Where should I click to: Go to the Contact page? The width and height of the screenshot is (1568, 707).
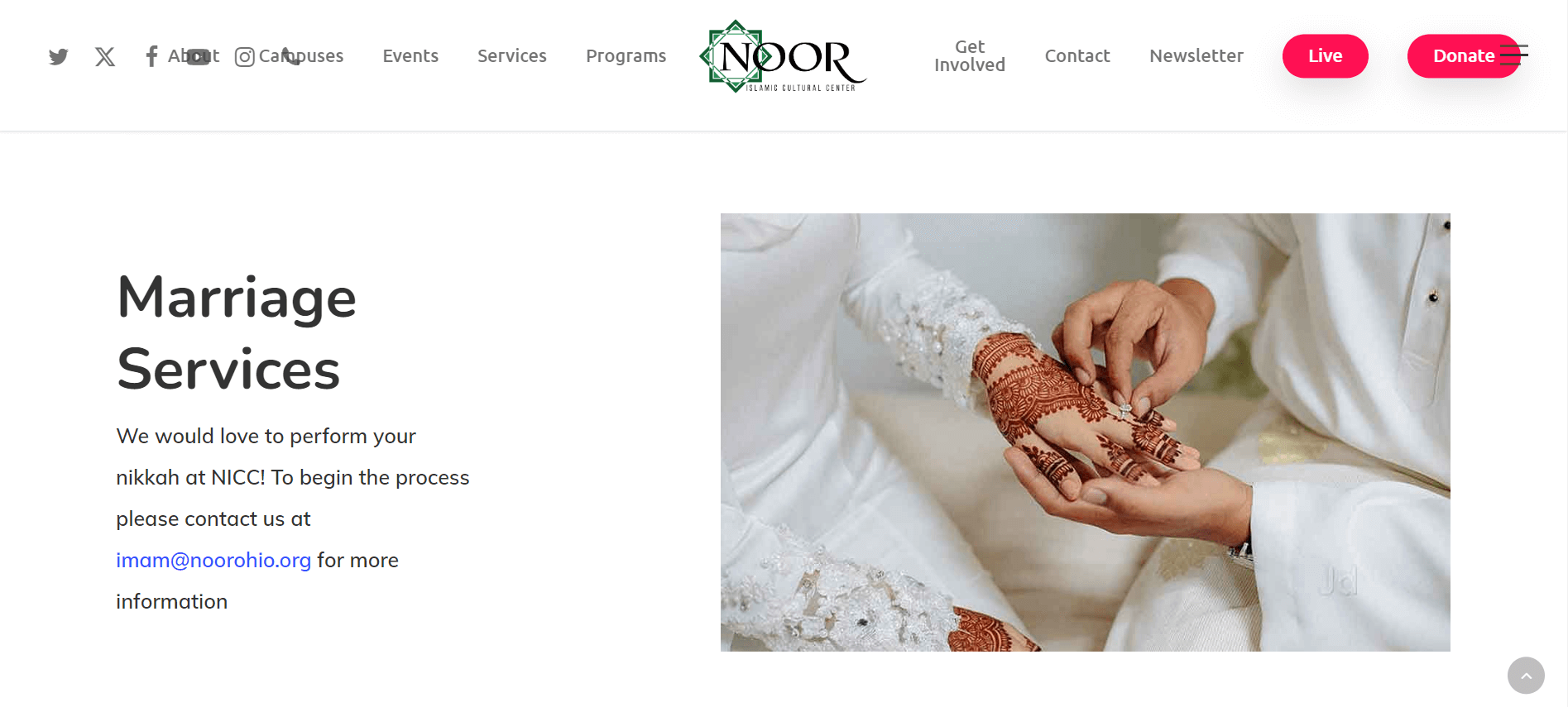point(1077,56)
